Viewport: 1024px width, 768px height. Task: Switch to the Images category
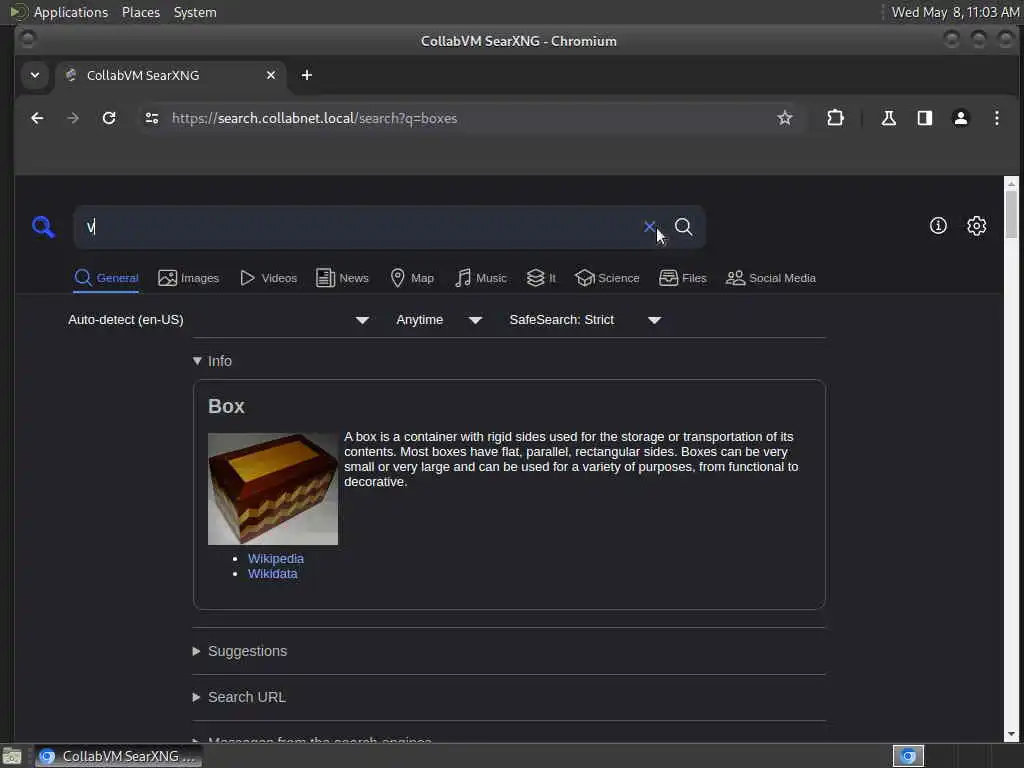point(189,278)
